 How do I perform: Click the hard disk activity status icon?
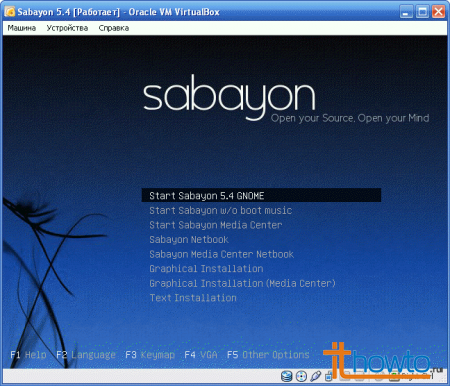coord(286,376)
